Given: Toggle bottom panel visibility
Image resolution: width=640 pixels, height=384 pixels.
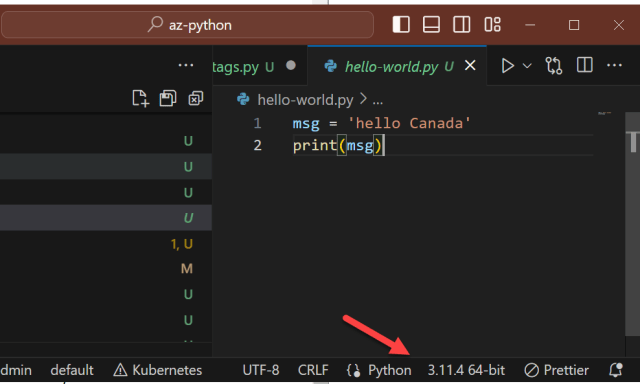Looking at the screenshot, I should pyautogui.click(x=431, y=24).
